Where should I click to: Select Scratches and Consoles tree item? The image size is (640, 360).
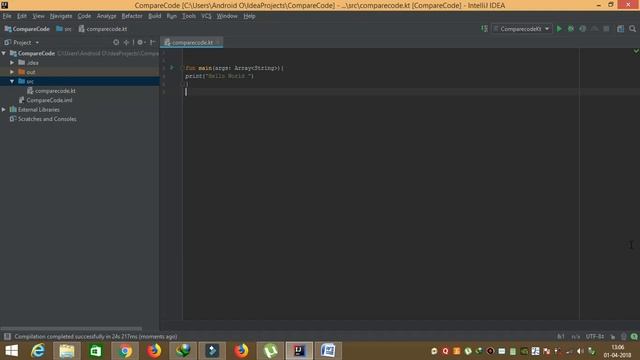(x=43, y=119)
